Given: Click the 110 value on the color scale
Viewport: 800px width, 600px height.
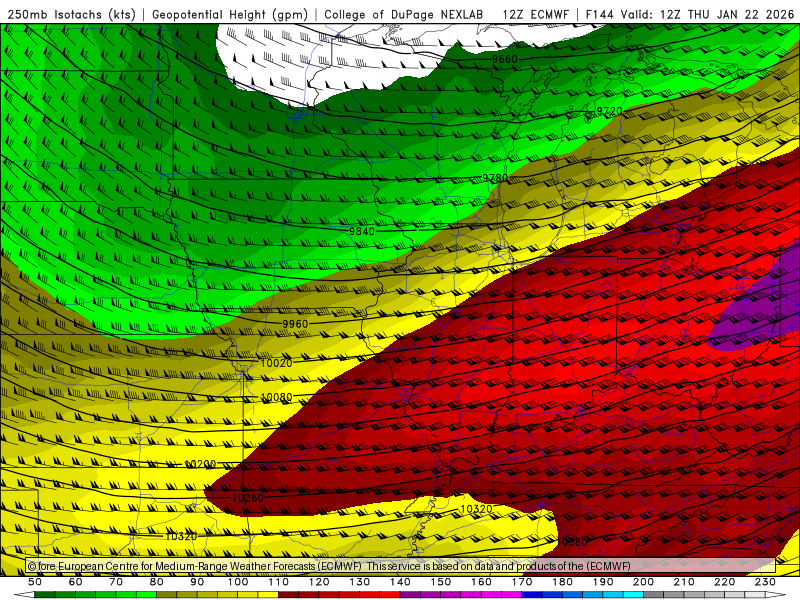Looking at the screenshot, I should point(279,582).
